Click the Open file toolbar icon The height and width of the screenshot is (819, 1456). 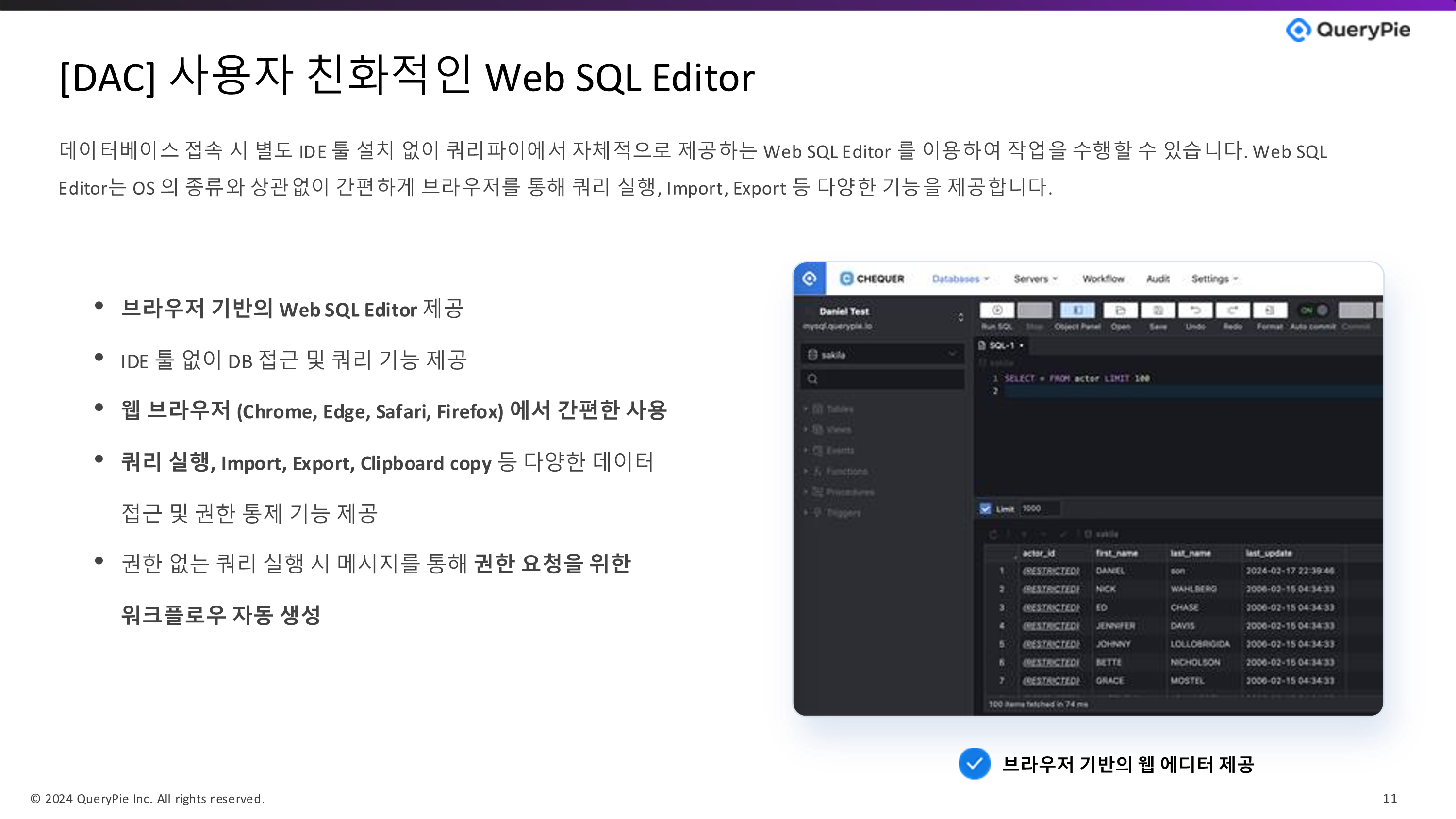(x=1120, y=311)
